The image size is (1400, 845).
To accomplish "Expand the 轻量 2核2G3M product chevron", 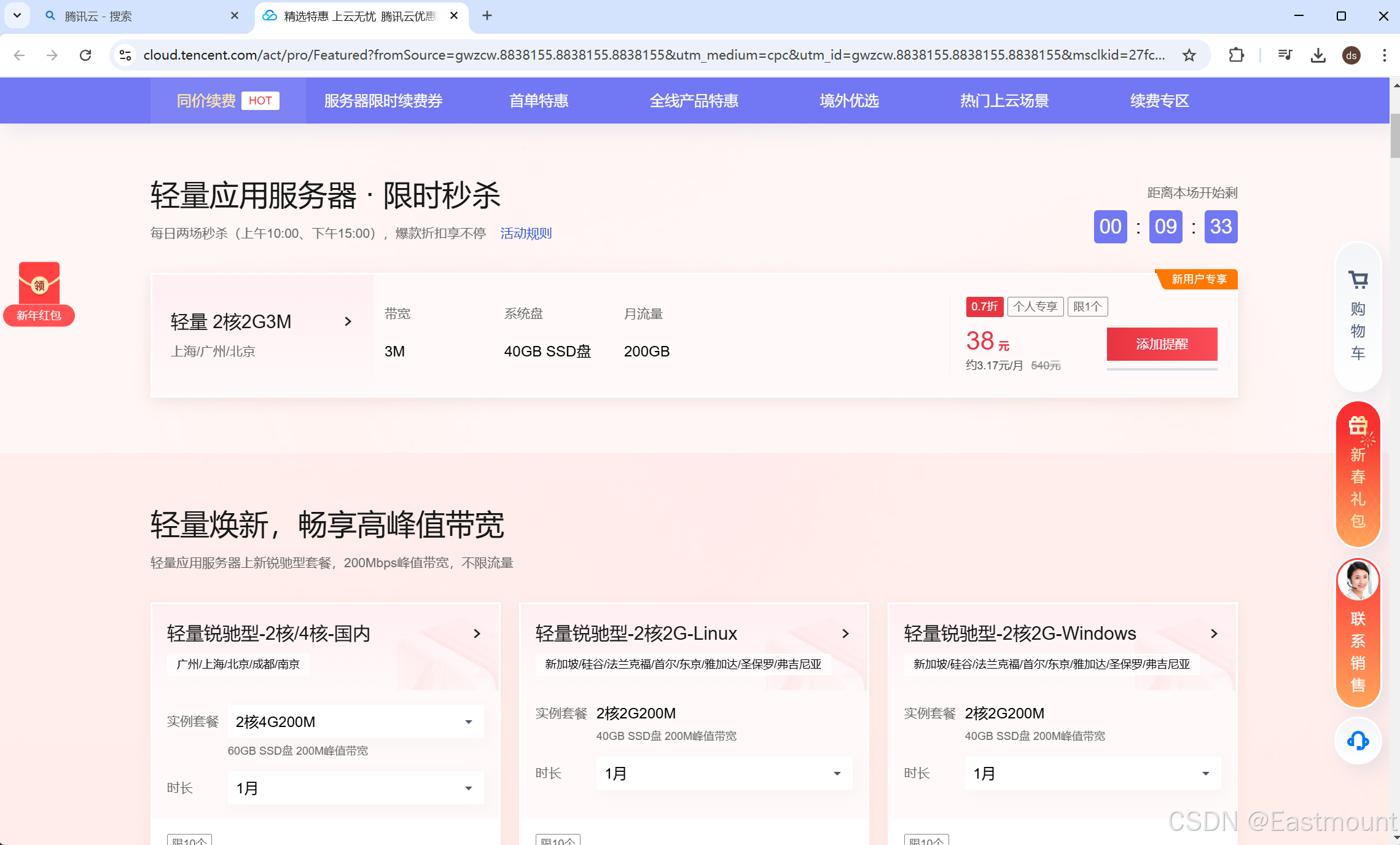I will (348, 321).
